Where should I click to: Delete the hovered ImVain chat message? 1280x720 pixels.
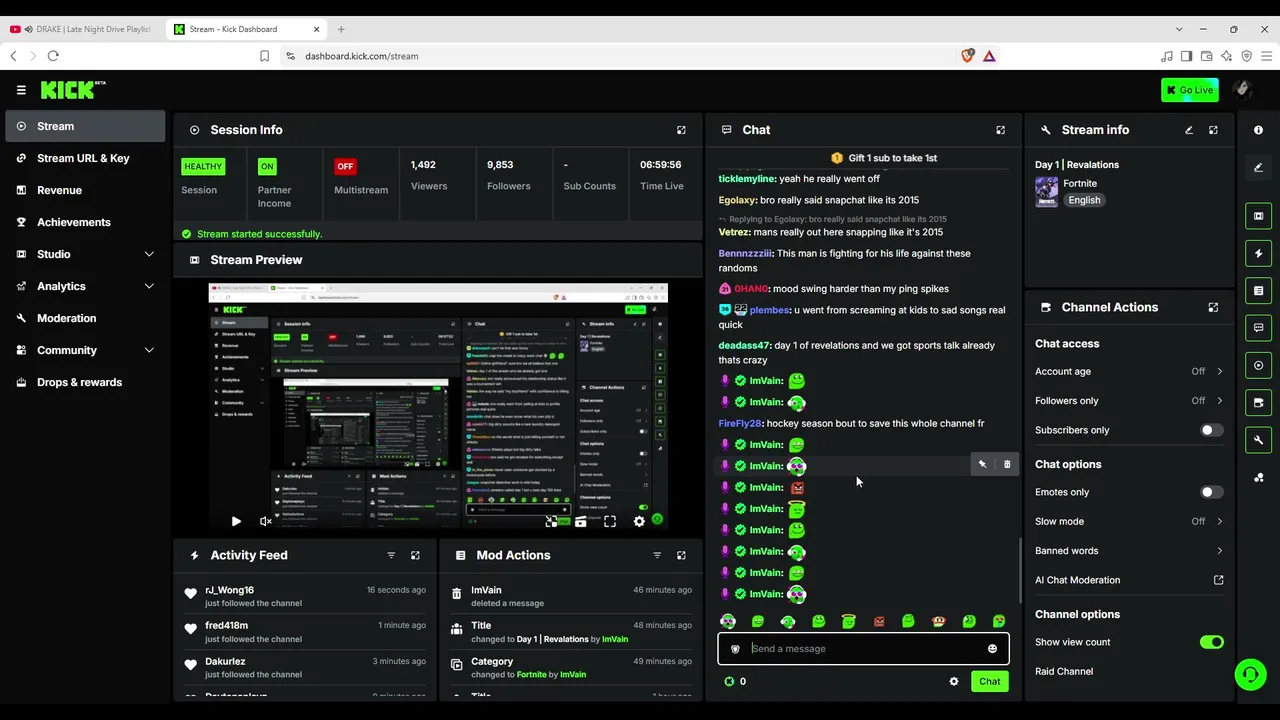tap(1007, 464)
